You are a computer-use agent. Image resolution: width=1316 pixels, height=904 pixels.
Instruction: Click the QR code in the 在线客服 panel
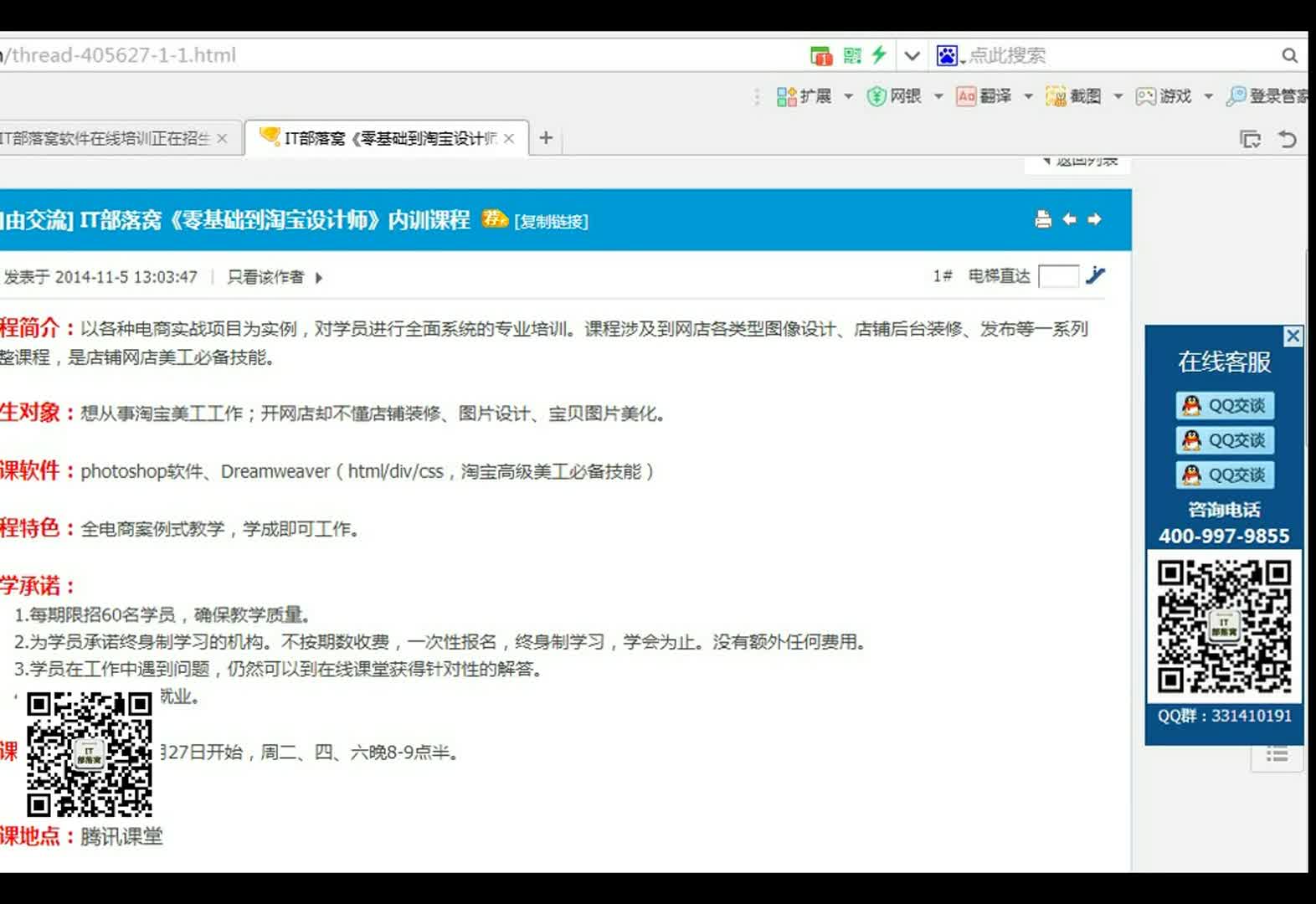(1224, 627)
